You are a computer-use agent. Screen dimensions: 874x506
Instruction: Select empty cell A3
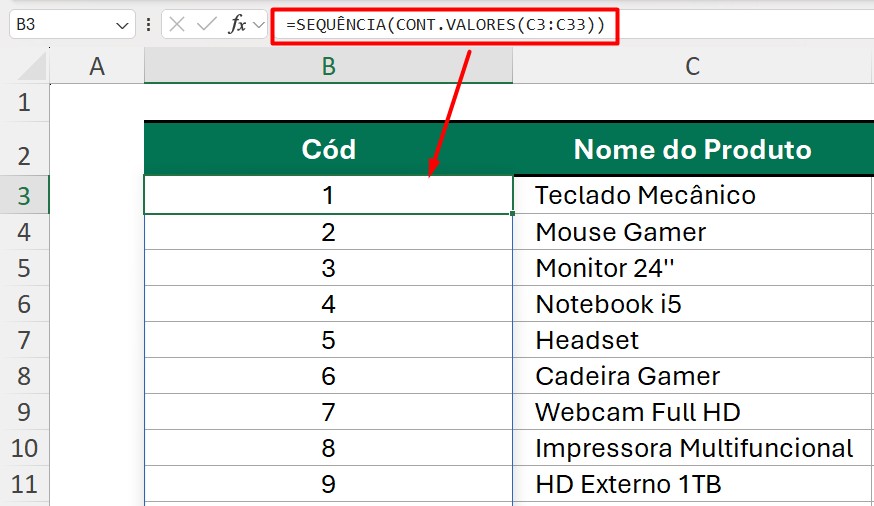(97, 195)
